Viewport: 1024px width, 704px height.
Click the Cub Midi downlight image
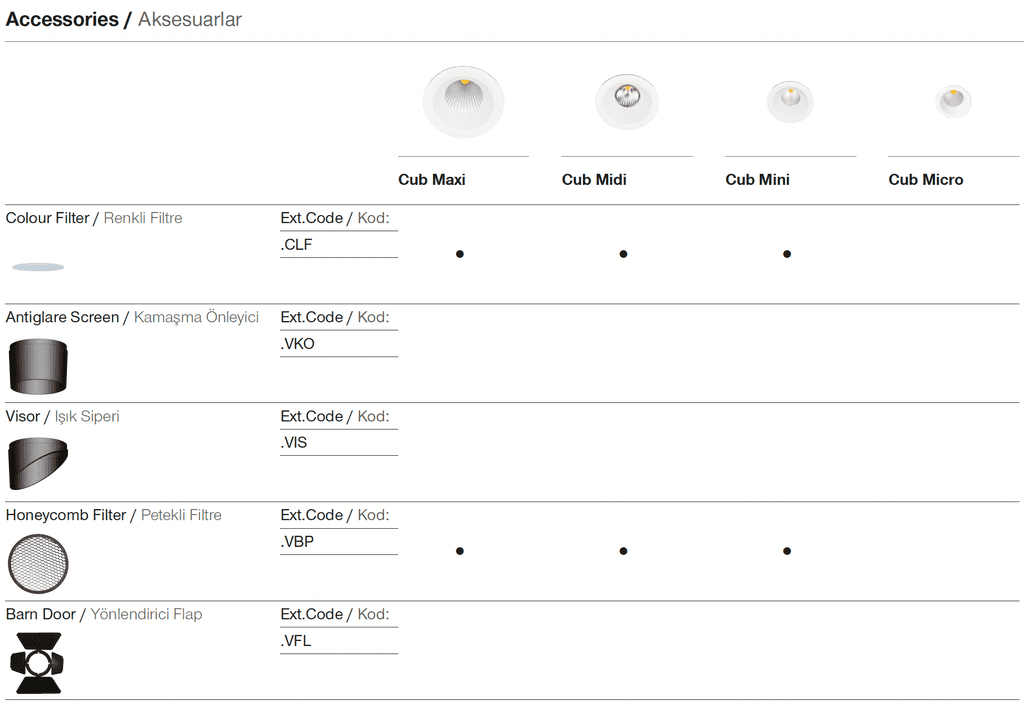pyautogui.click(x=627, y=101)
